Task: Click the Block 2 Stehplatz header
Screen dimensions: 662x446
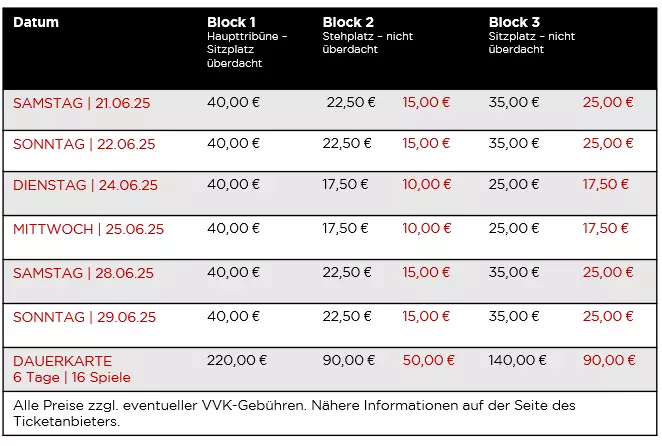Action: (348, 22)
